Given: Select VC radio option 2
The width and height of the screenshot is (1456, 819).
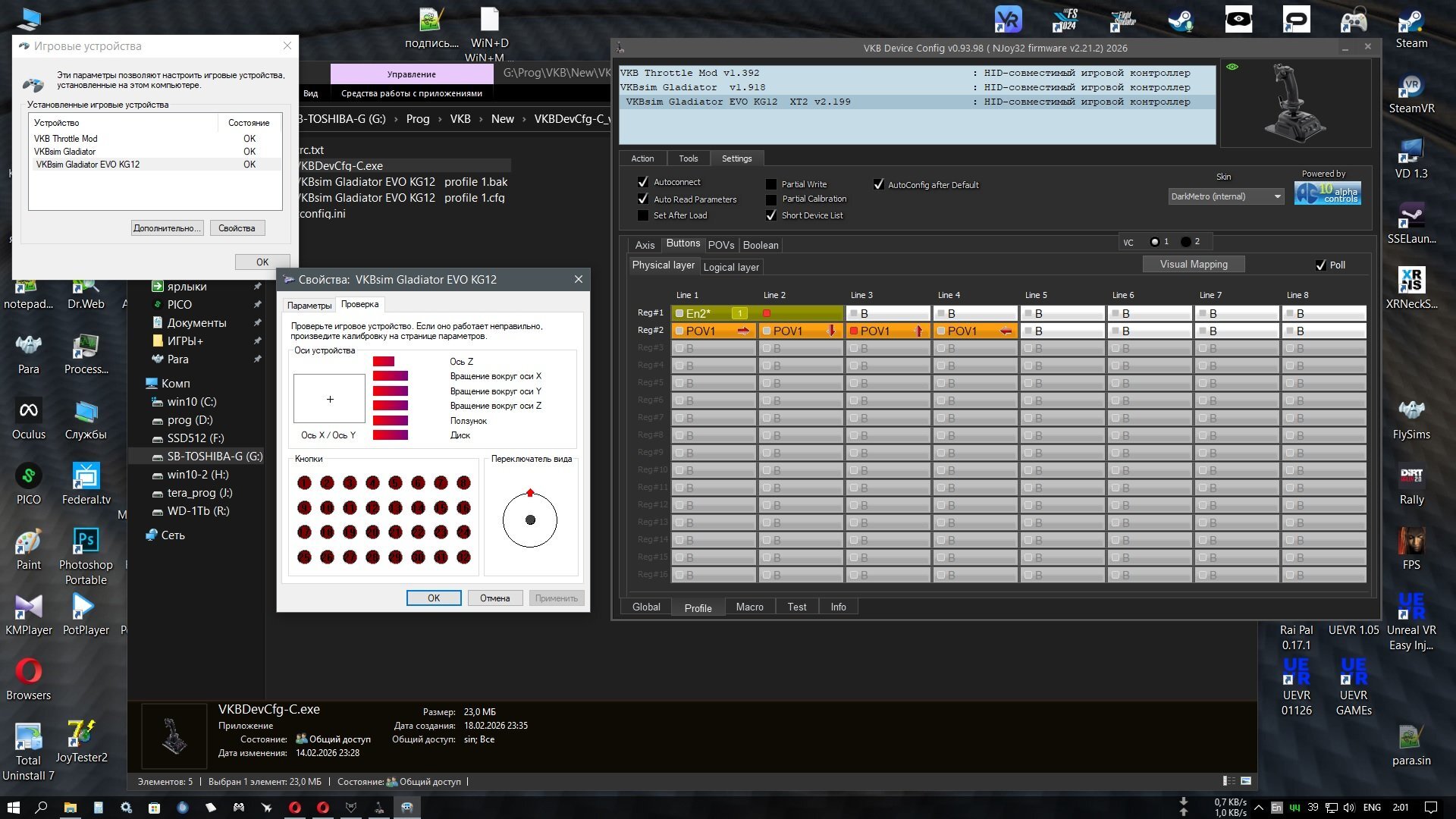Looking at the screenshot, I should coord(1186,242).
